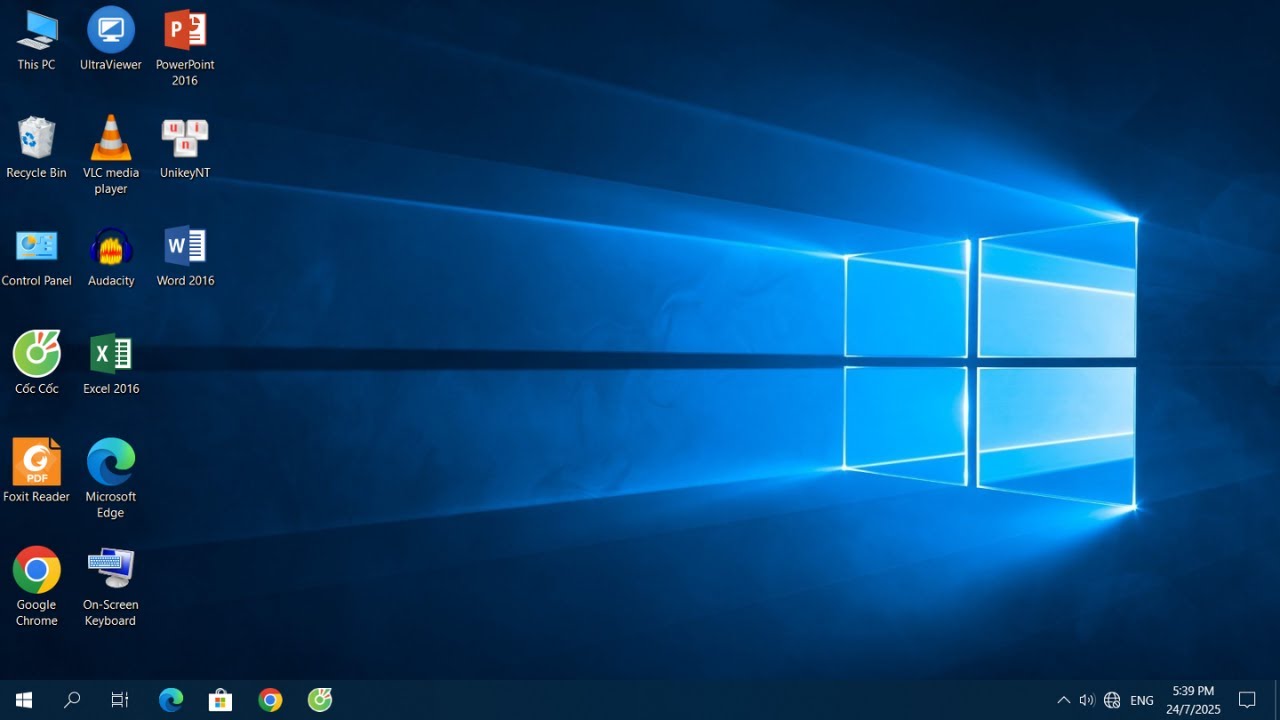1280x720 pixels.
Task: Launch Microsoft Edge from the taskbar
Action: click(x=171, y=700)
